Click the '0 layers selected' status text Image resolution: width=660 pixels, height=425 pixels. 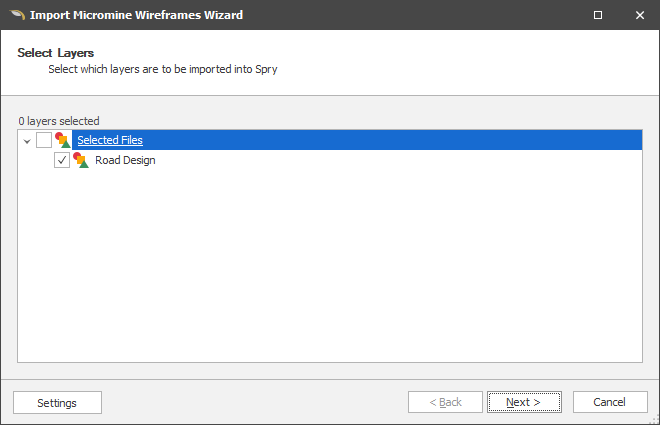click(x=59, y=121)
